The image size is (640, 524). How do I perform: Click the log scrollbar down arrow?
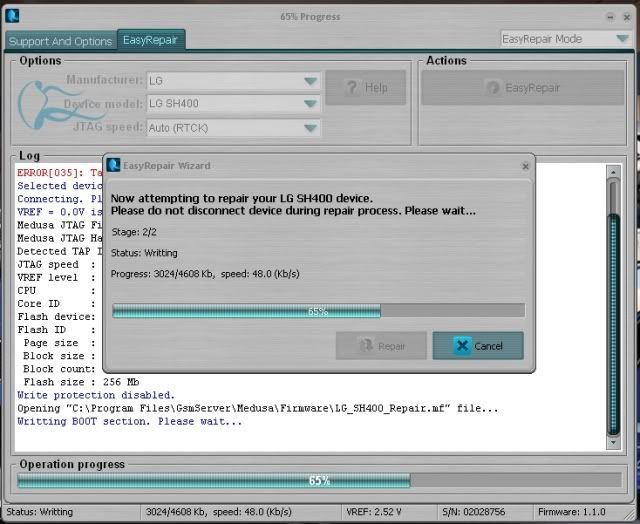tap(613, 442)
